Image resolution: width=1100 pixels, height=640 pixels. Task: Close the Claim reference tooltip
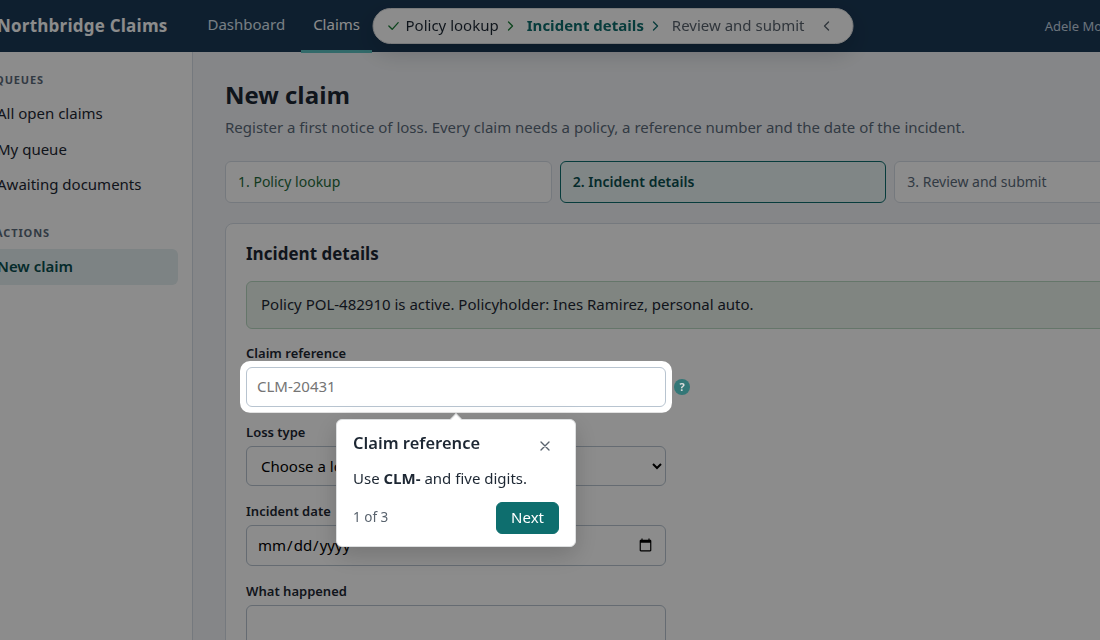pos(545,446)
